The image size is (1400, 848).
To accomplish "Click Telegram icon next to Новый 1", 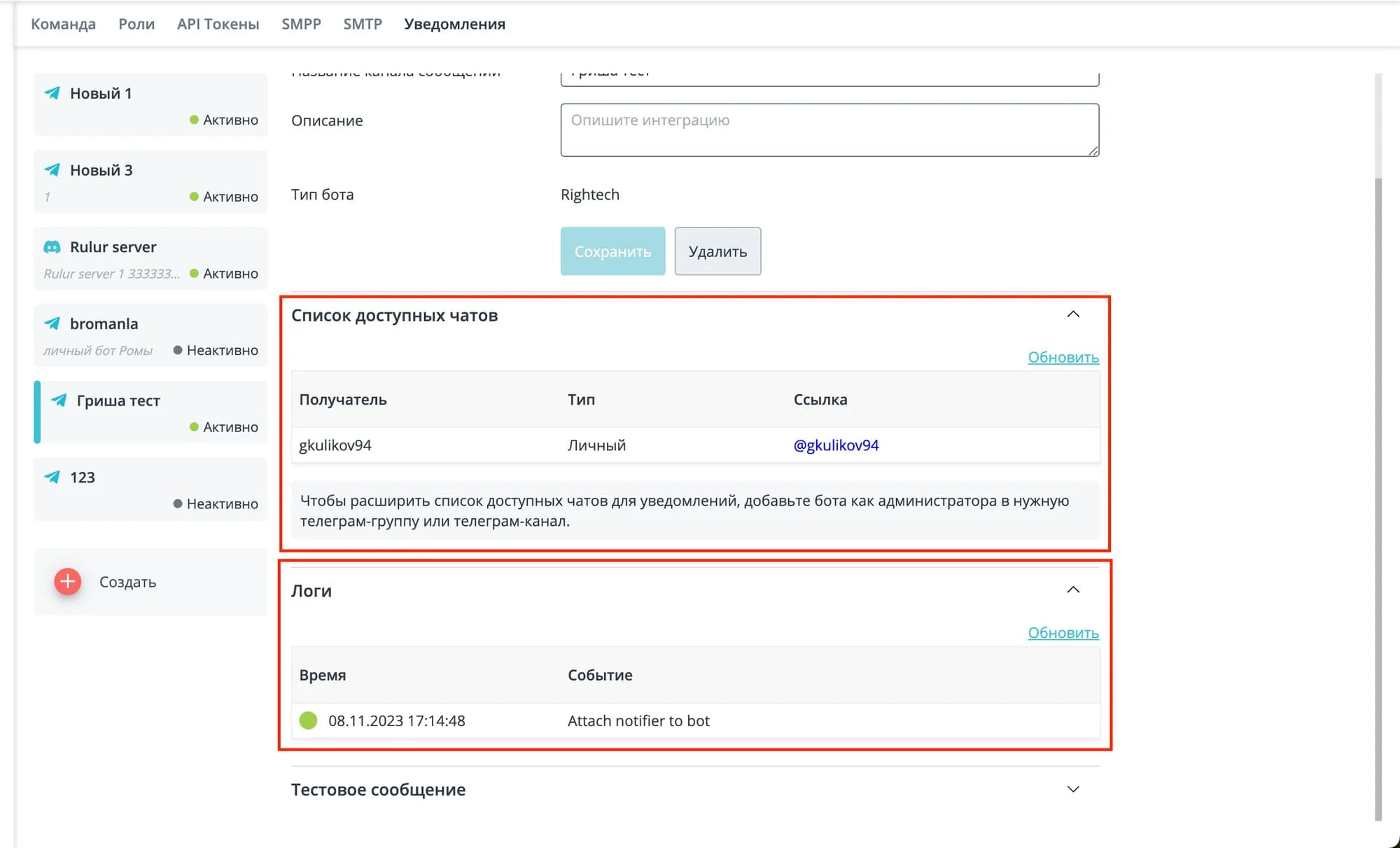I will click(52, 93).
